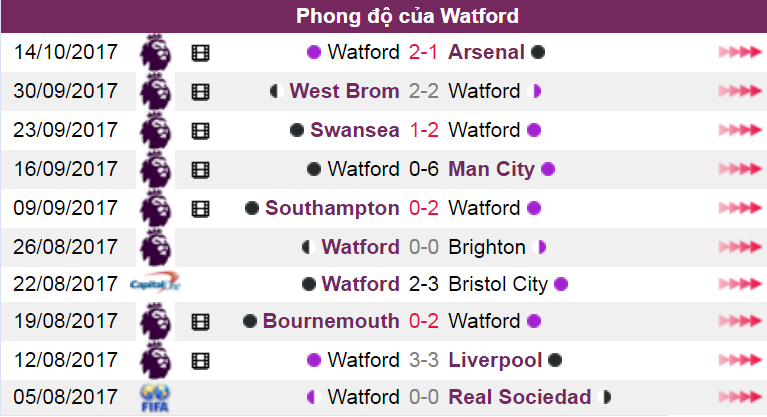This screenshot has width=767, height=417.
Task: Click film icon on Bournemouth match row
Action: click(x=201, y=322)
